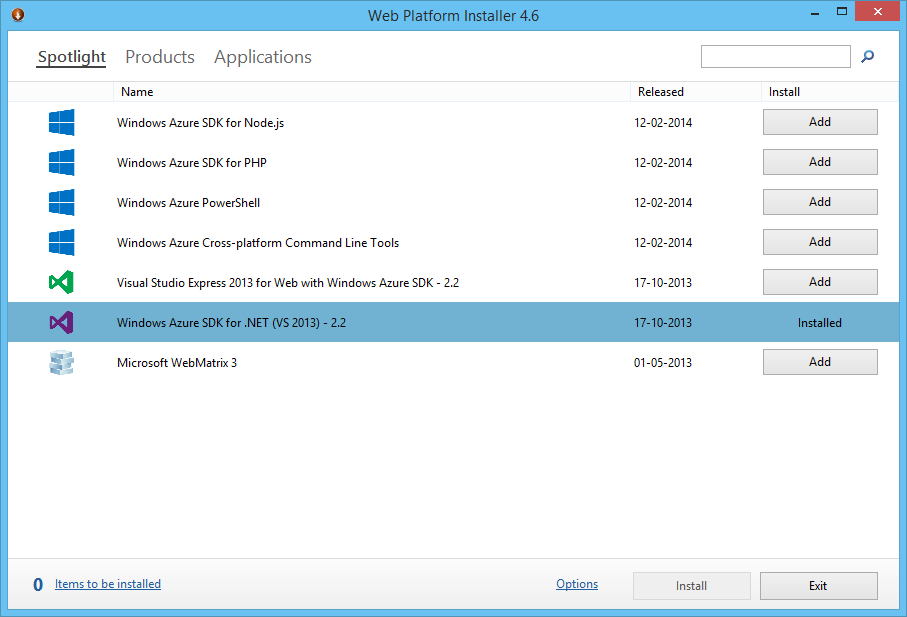907x617 pixels.
Task: Click the search magnifier icon
Action: 867,56
